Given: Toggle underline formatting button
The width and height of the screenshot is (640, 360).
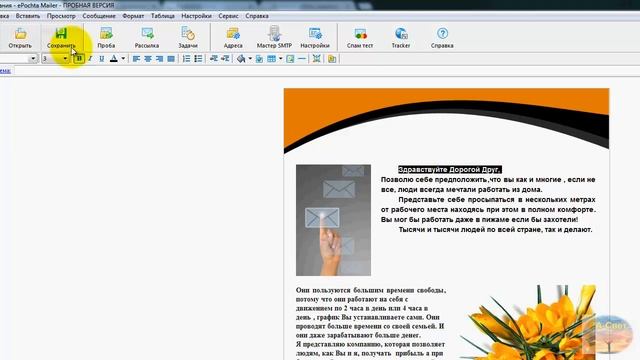Looking at the screenshot, I should tap(102, 59).
